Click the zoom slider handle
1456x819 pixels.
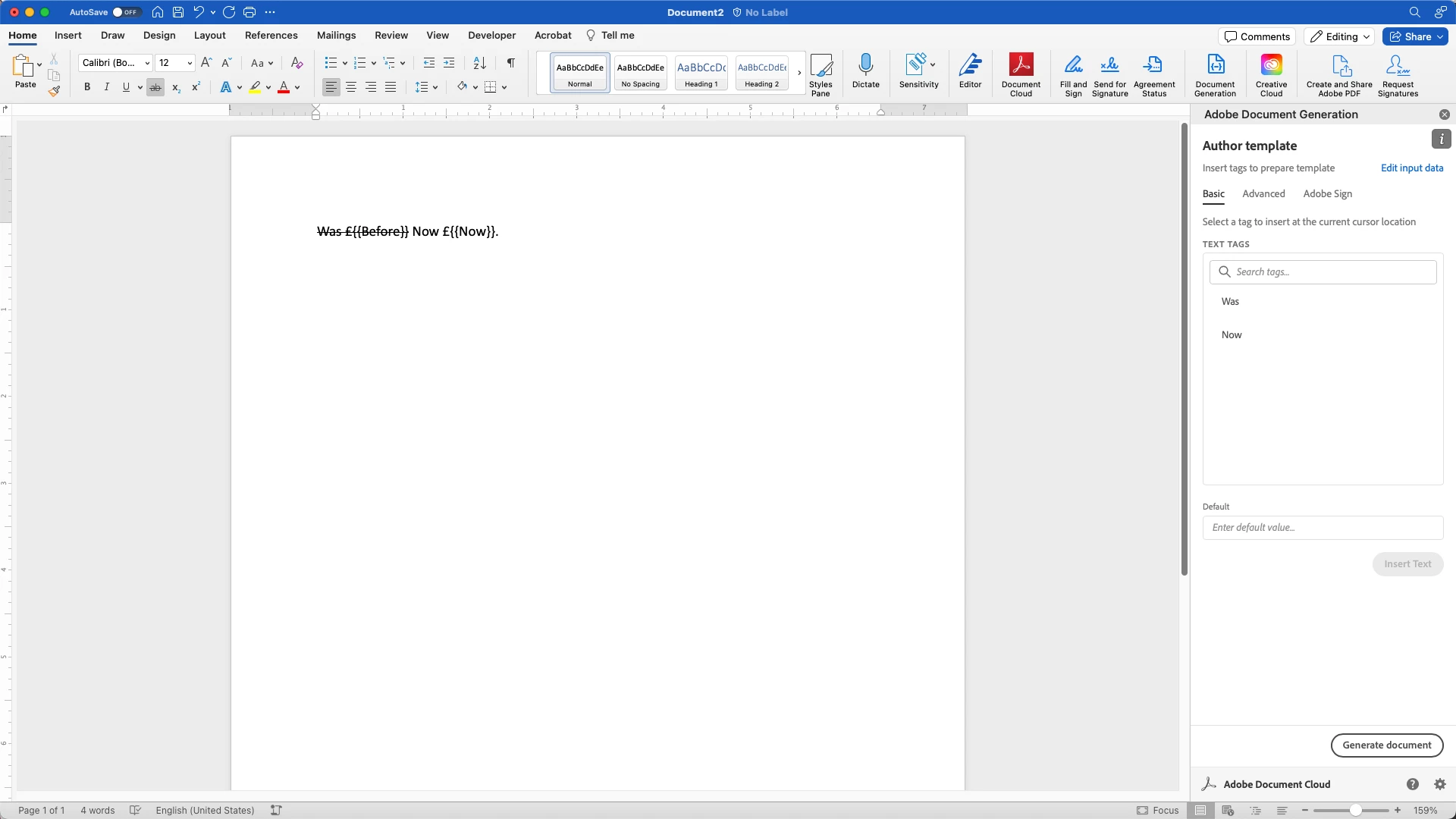1355,811
